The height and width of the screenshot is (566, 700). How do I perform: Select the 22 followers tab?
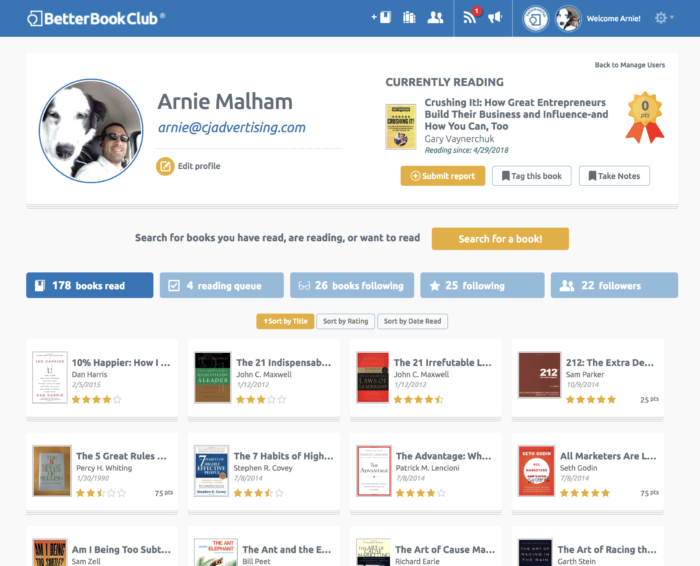pos(614,285)
